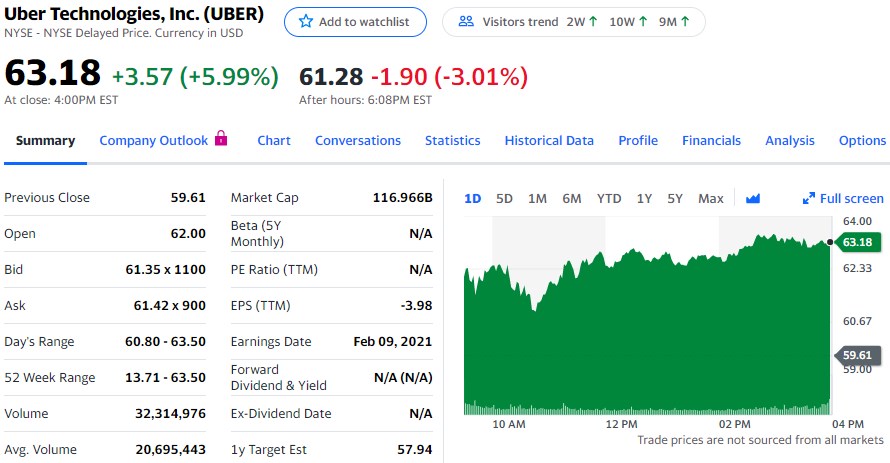Click the Uber Technologies, Inc. (UBER) title
This screenshot has width=890, height=463.
pos(134,14)
